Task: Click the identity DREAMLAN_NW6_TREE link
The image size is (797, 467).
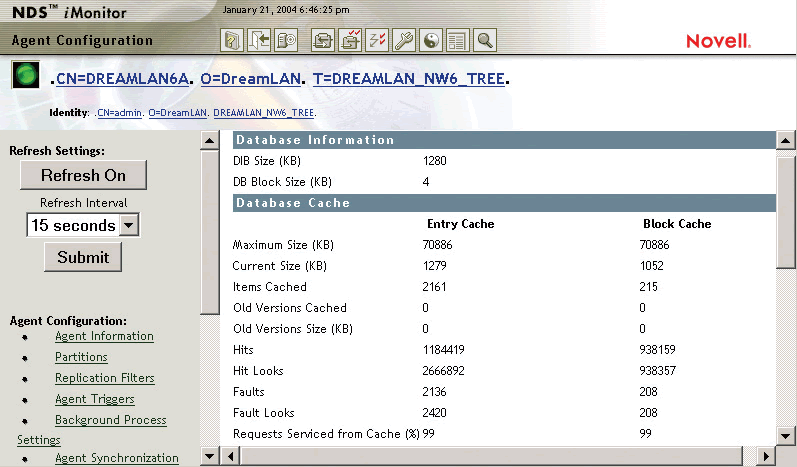Action: point(263,113)
